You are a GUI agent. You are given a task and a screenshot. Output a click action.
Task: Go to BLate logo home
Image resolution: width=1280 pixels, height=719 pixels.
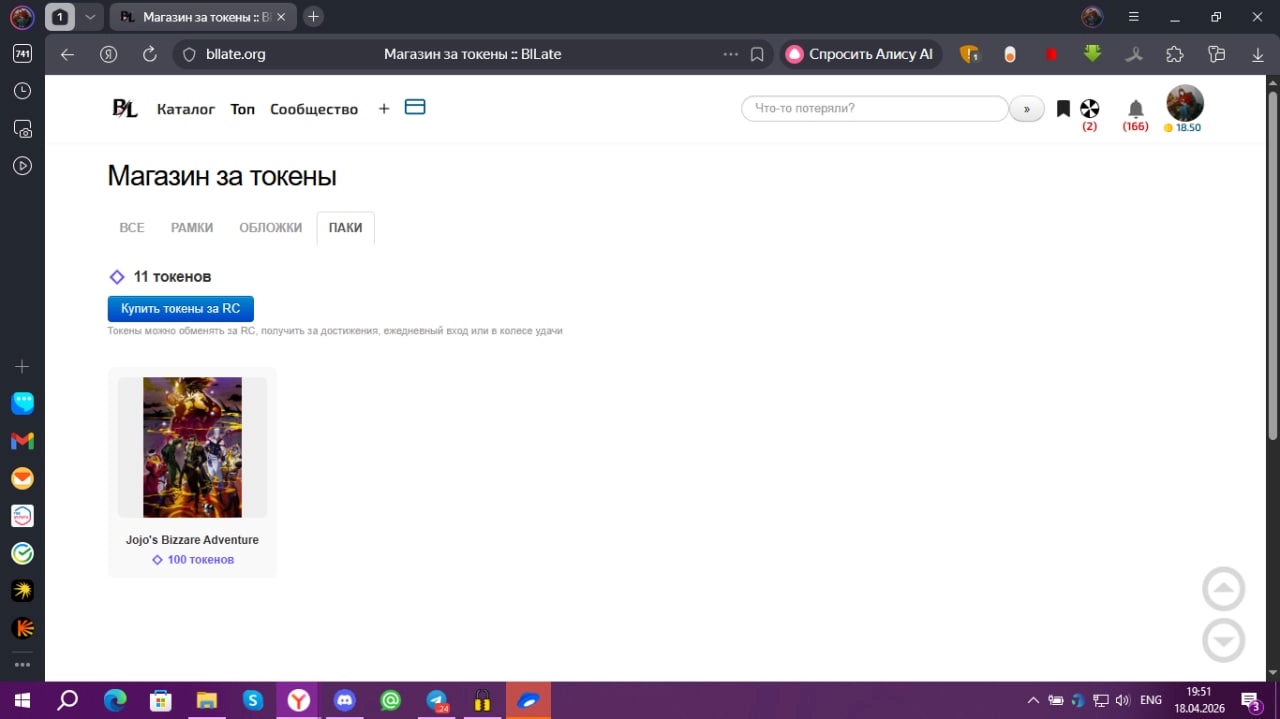[x=124, y=109]
